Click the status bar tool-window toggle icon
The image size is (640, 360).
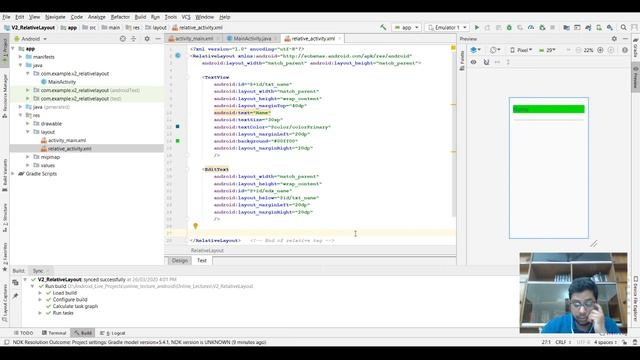(6, 342)
